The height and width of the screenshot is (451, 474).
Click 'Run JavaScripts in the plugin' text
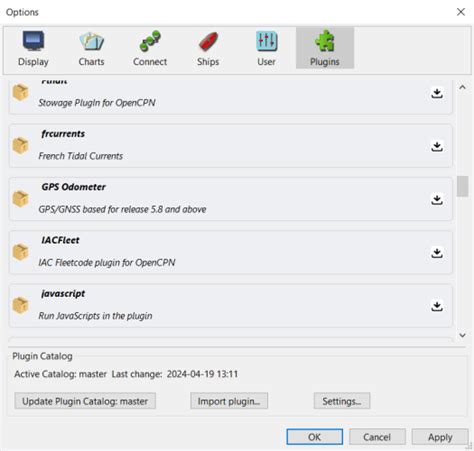pos(95,316)
